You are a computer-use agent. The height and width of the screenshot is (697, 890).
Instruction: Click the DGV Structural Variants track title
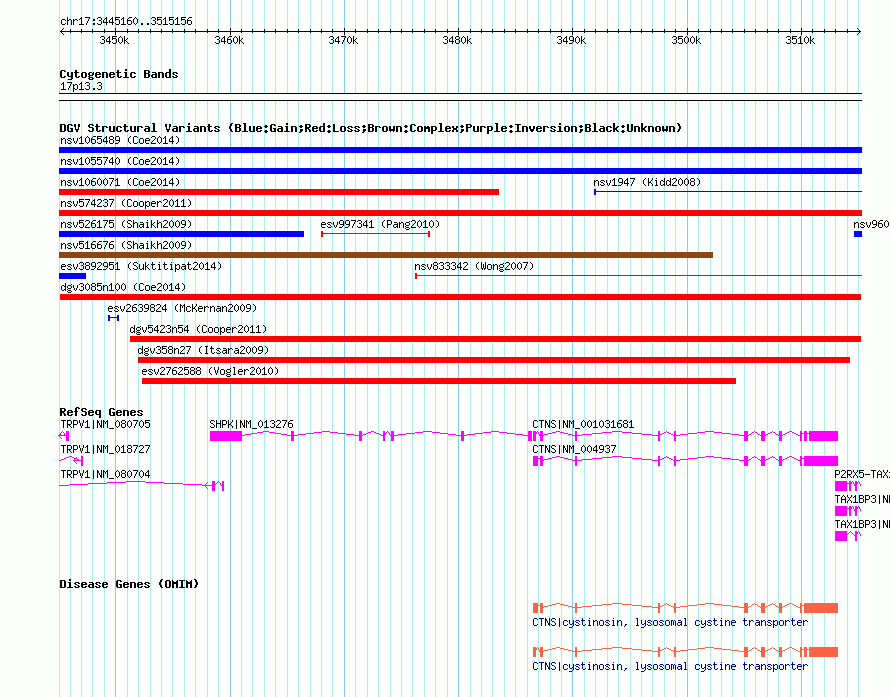tap(370, 128)
